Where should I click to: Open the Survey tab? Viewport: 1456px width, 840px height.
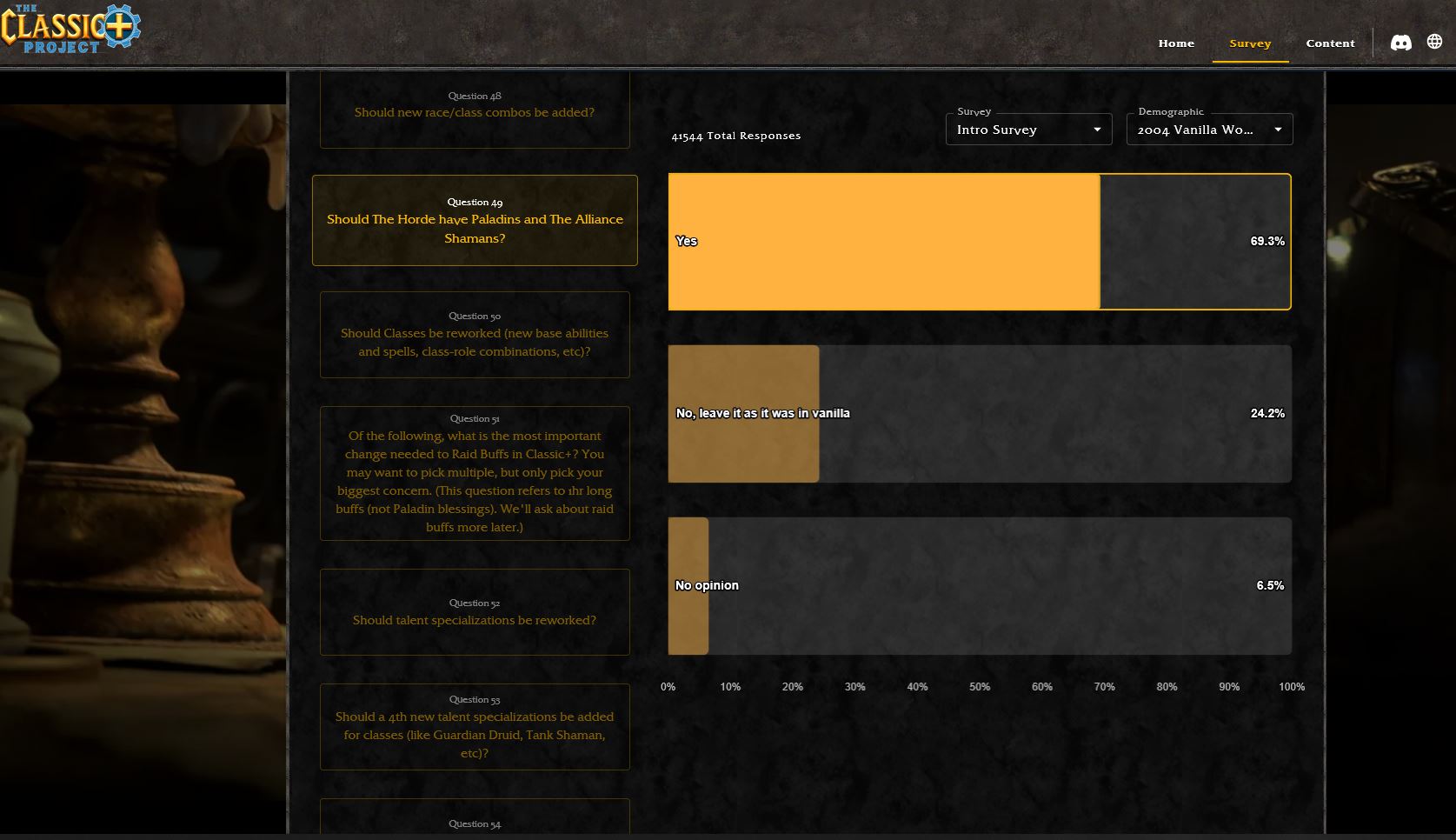pos(1250,43)
